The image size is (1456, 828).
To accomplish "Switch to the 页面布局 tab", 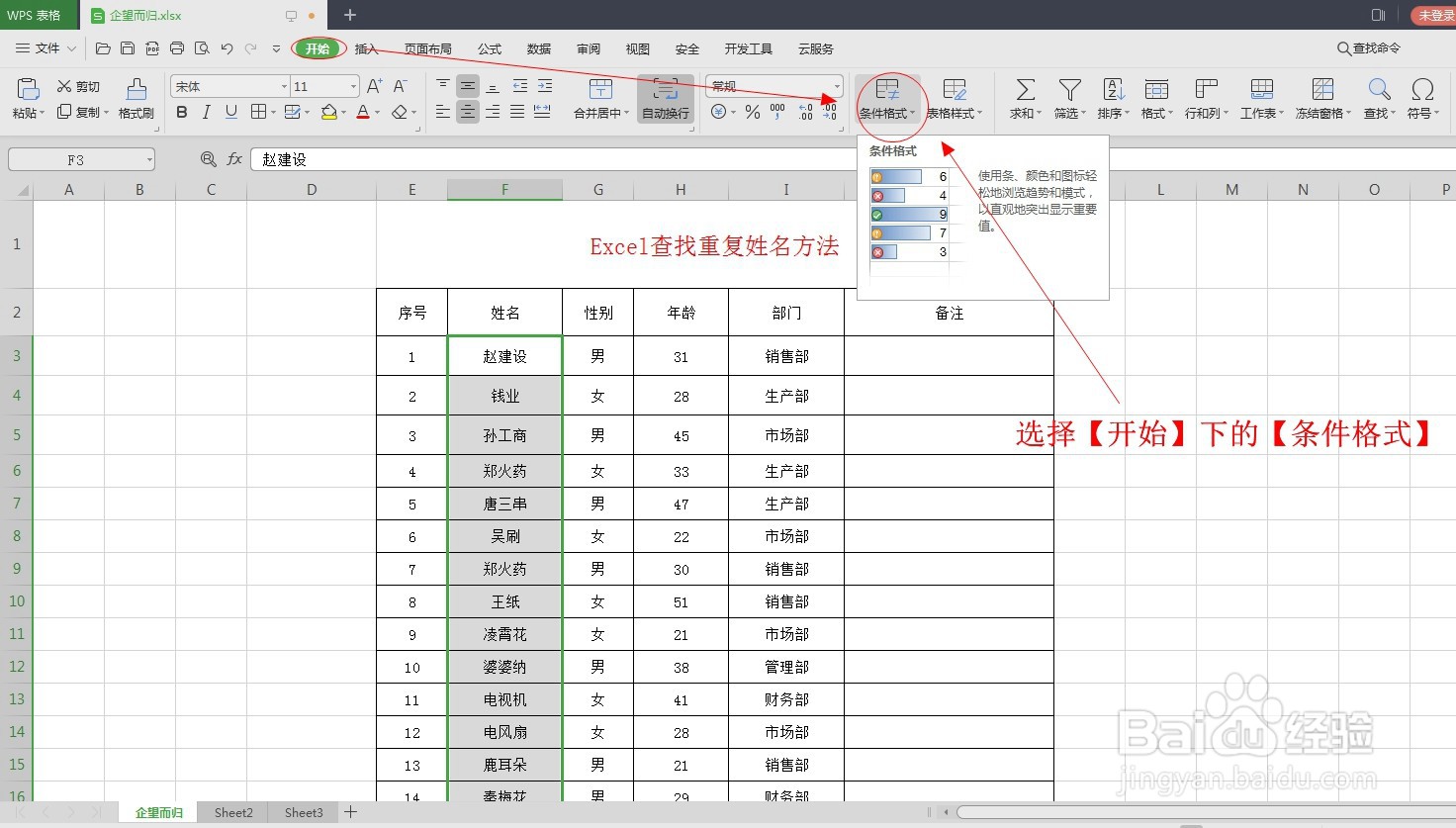I will tap(428, 48).
